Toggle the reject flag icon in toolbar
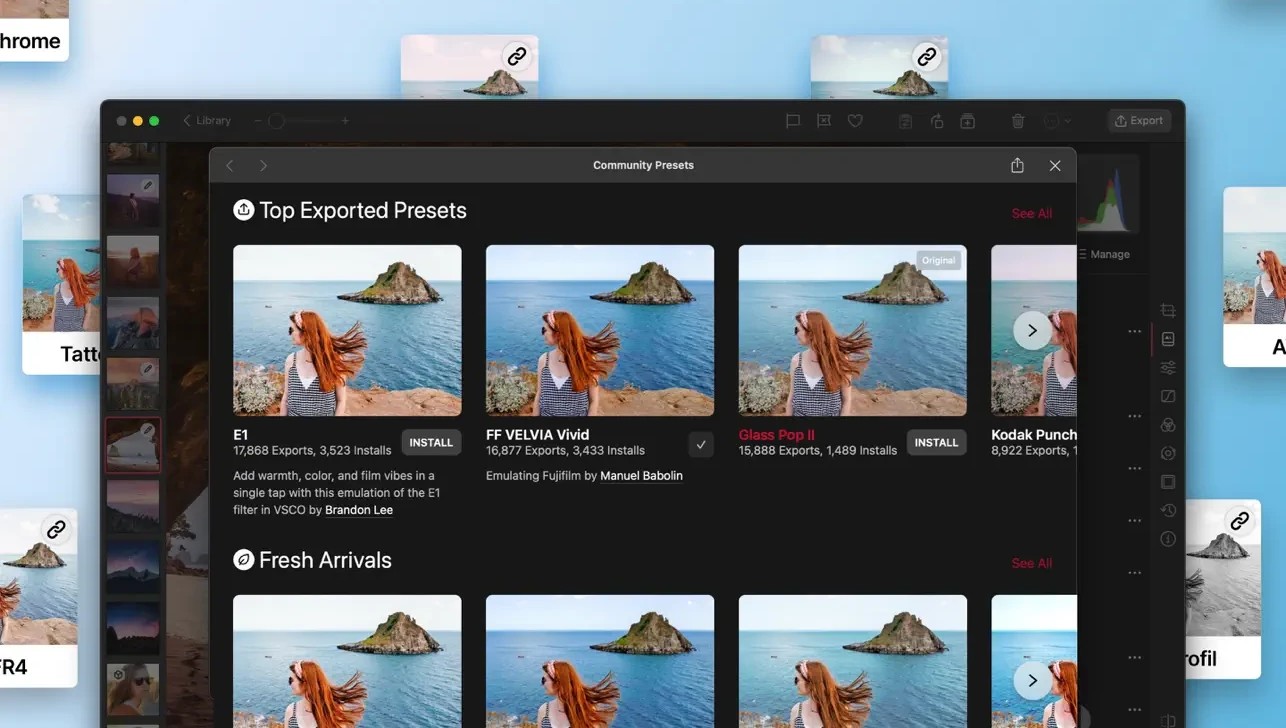 tap(824, 121)
